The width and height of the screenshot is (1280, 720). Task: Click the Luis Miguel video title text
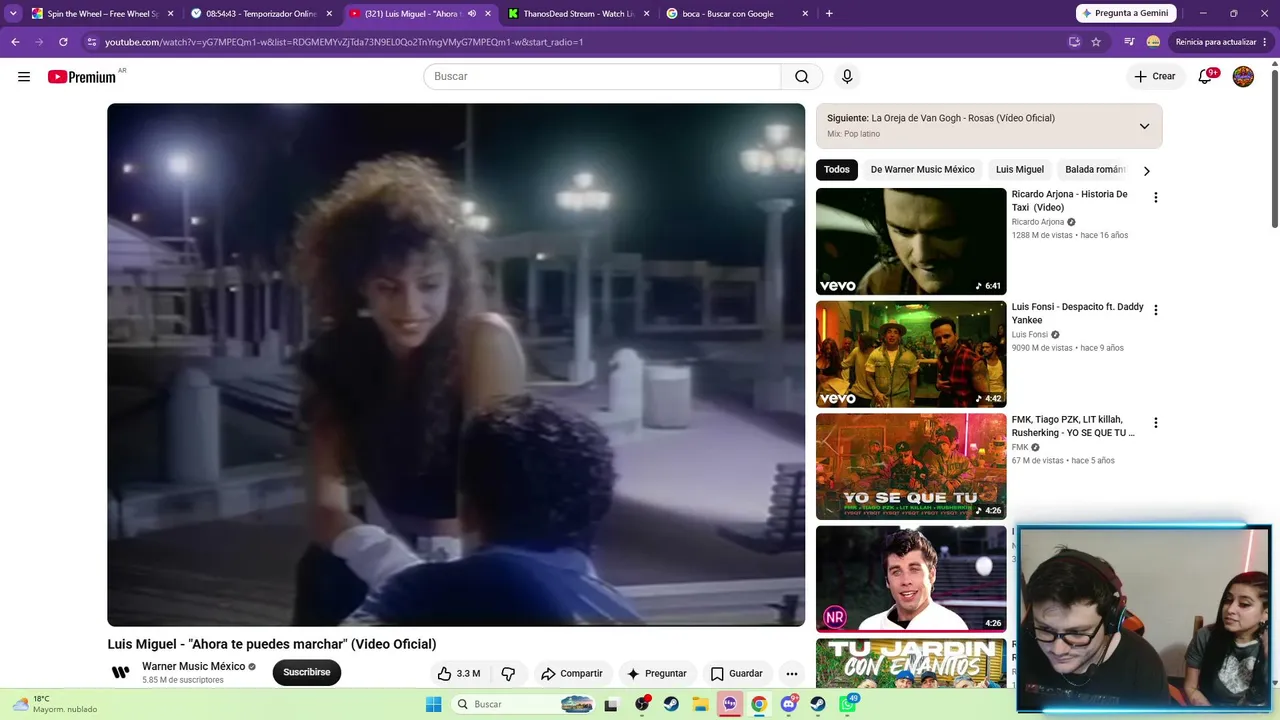(x=272, y=644)
